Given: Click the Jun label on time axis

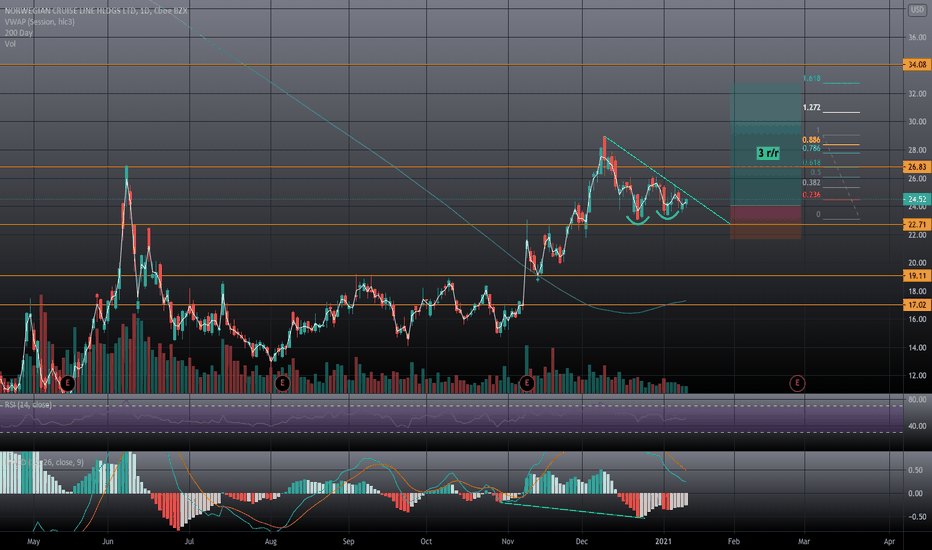Looking at the screenshot, I should [108, 542].
